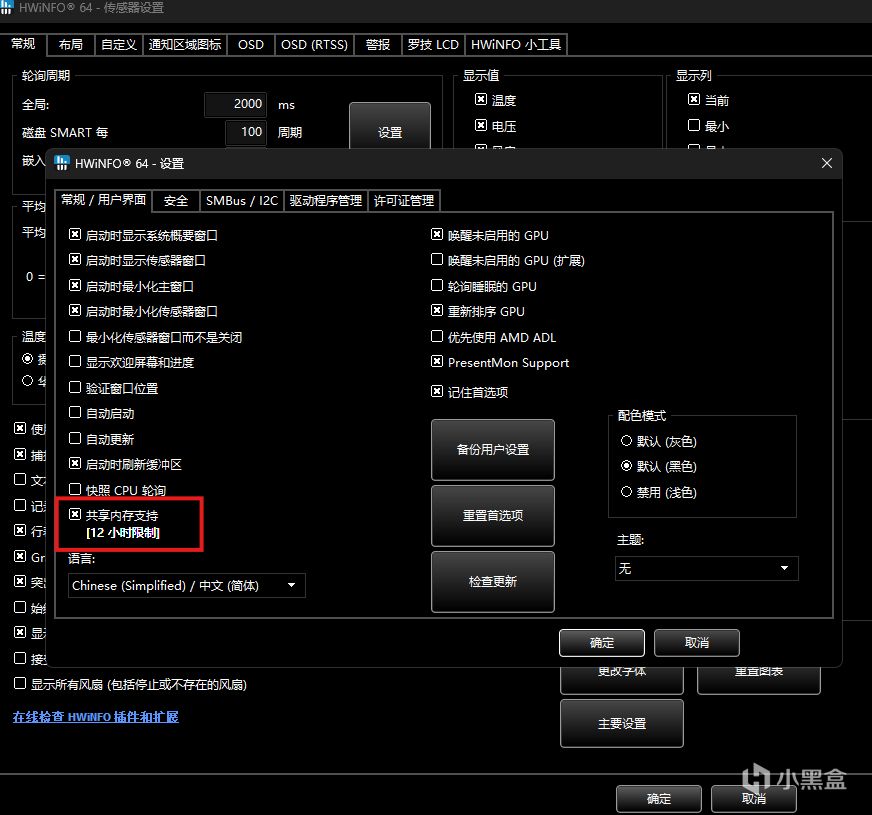The height and width of the screenshot is (815, 872).
Task: Open the 布局 tab in sensor settings
Action: click(71, 44)
